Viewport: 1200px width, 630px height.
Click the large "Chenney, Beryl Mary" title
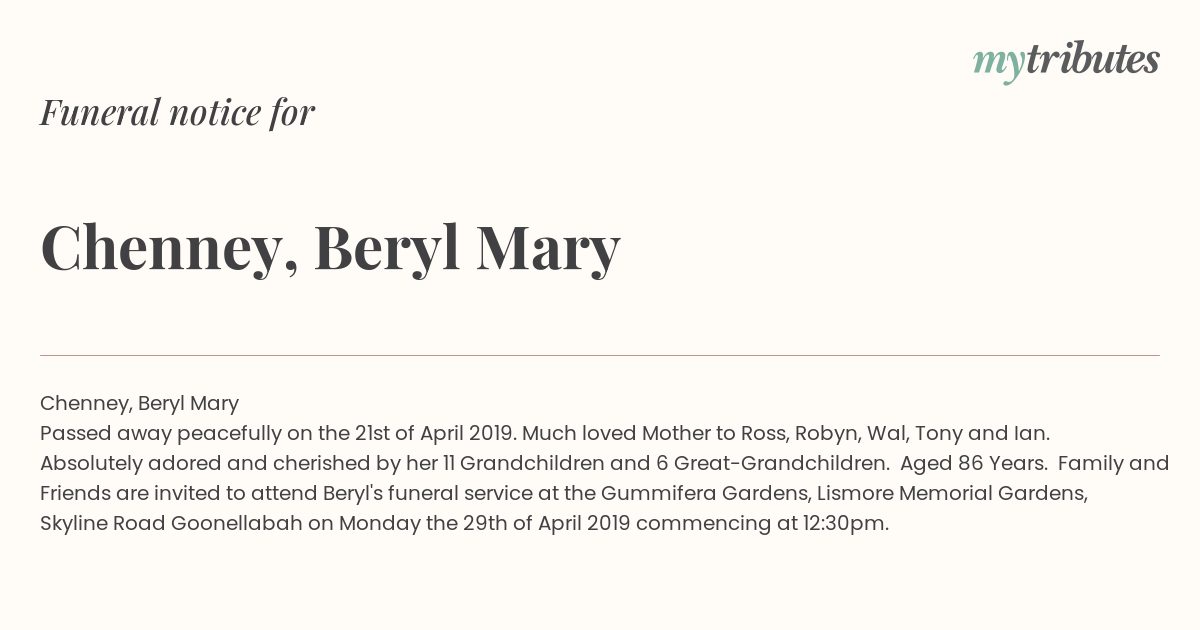click(x=330, y=248)
